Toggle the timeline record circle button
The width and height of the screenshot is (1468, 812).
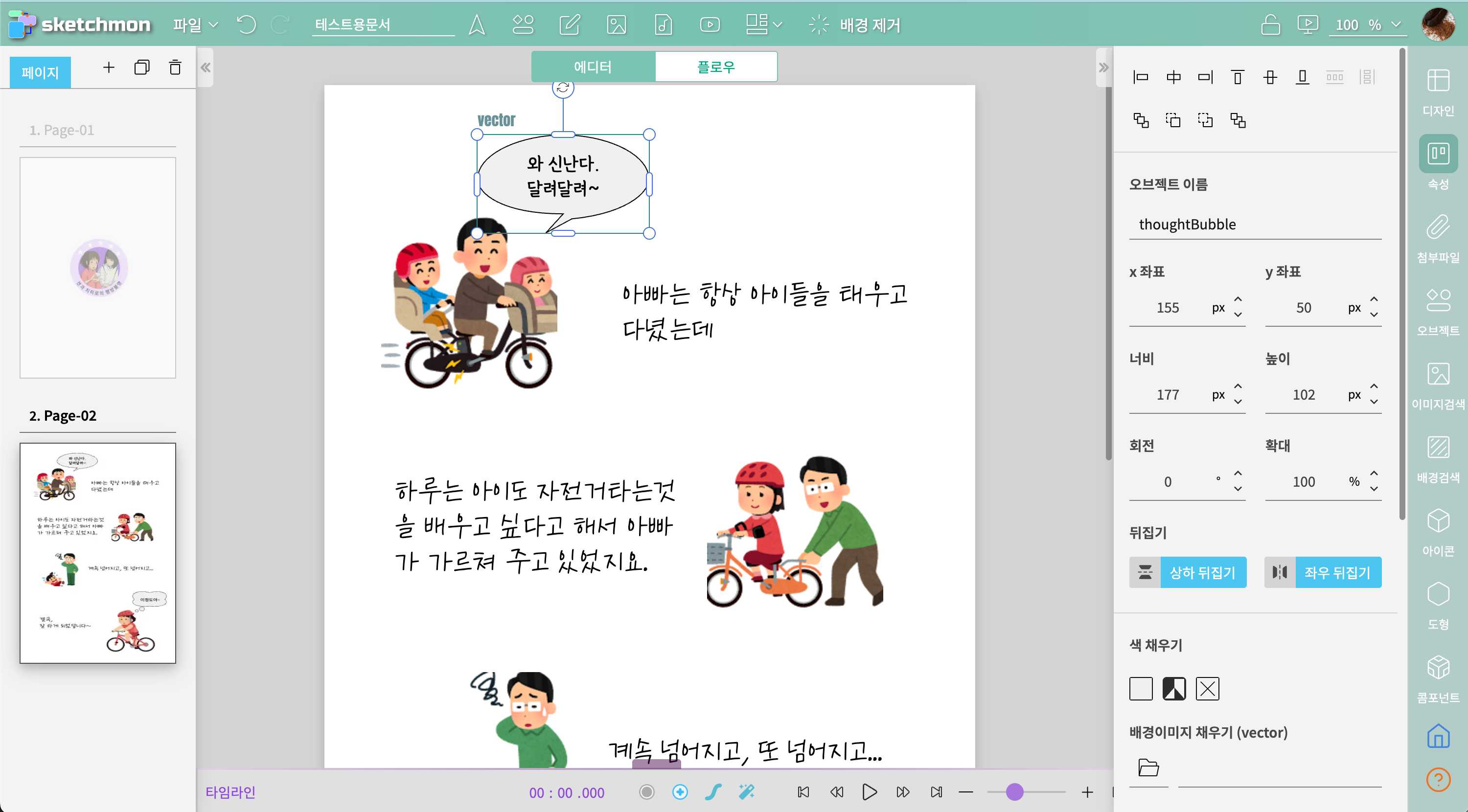646,791
